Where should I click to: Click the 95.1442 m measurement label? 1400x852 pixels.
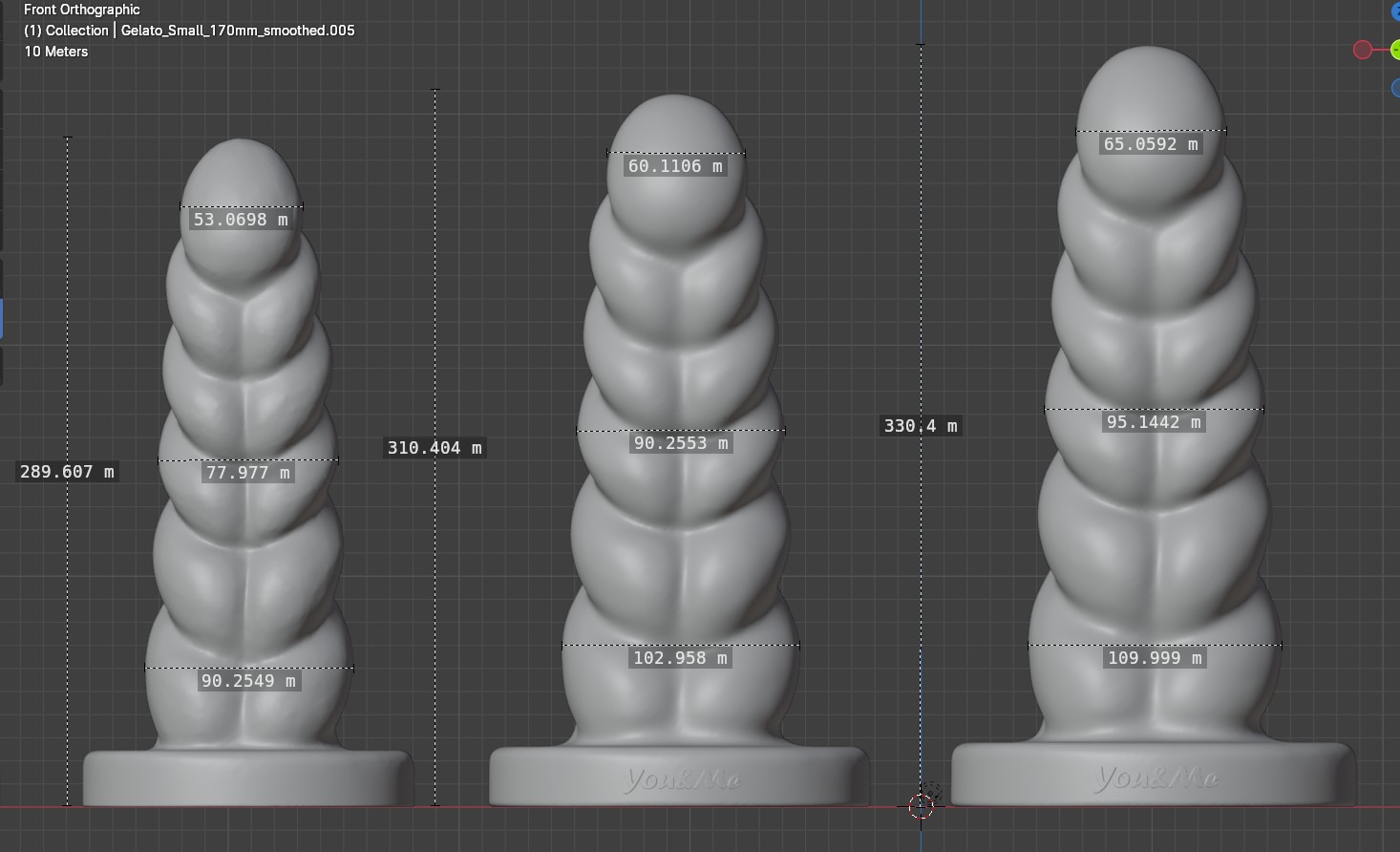(1154, 422)
